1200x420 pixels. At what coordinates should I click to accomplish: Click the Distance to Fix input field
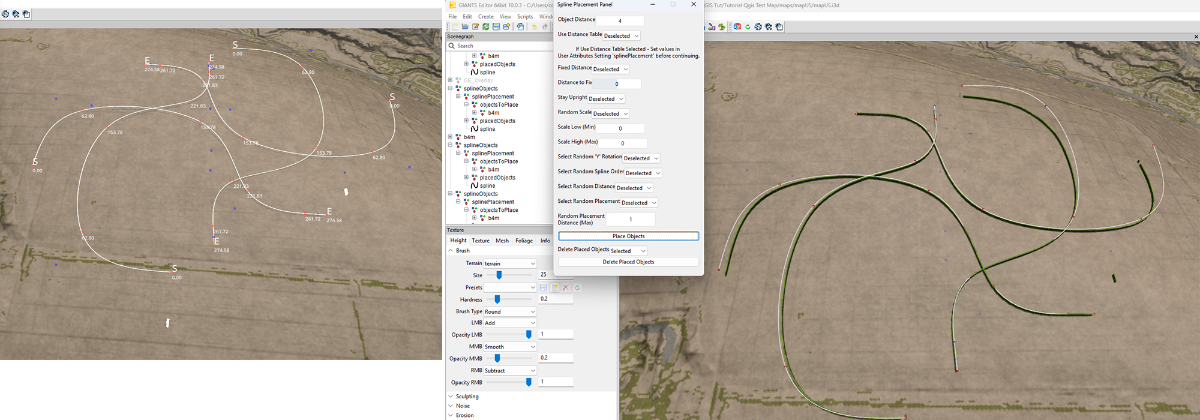tap(616, 84)
